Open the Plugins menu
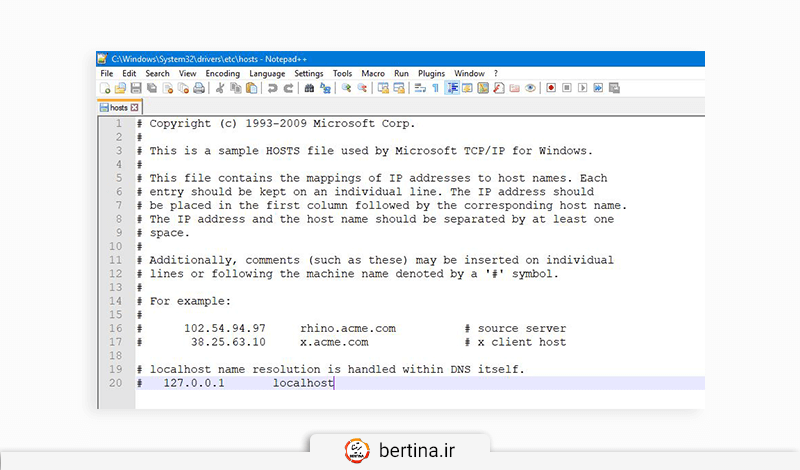The height and width of the screenshot is (470, 800). coord(431,73)
